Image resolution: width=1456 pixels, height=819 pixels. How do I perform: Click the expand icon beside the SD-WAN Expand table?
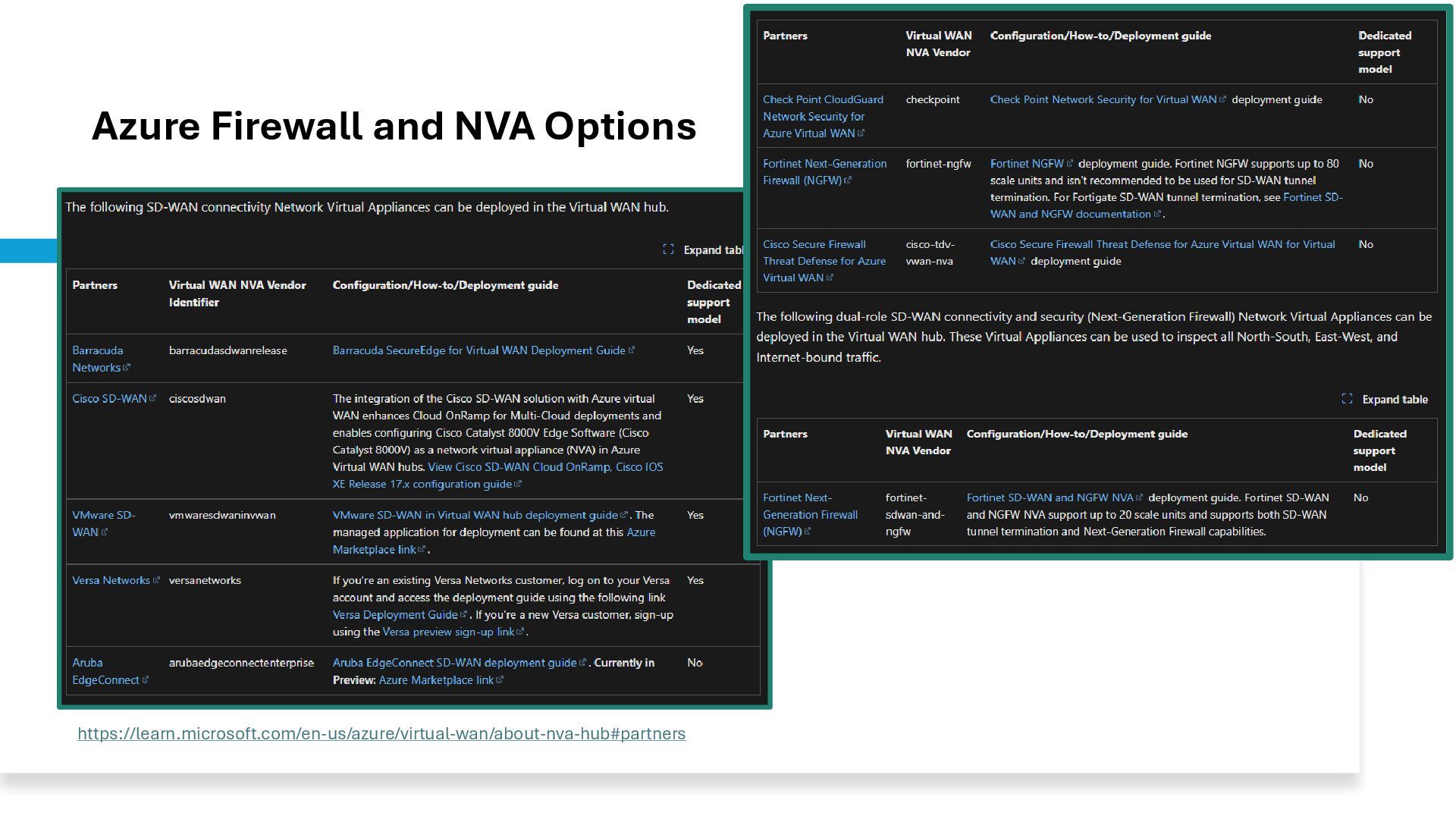point(668,249)
